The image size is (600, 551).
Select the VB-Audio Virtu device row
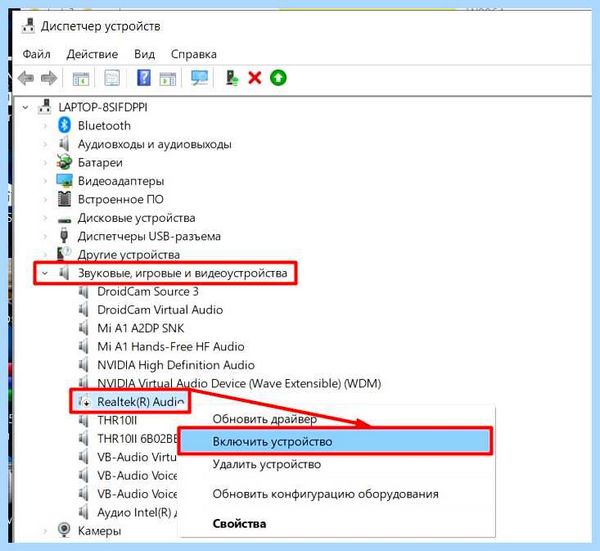point(137,457)
